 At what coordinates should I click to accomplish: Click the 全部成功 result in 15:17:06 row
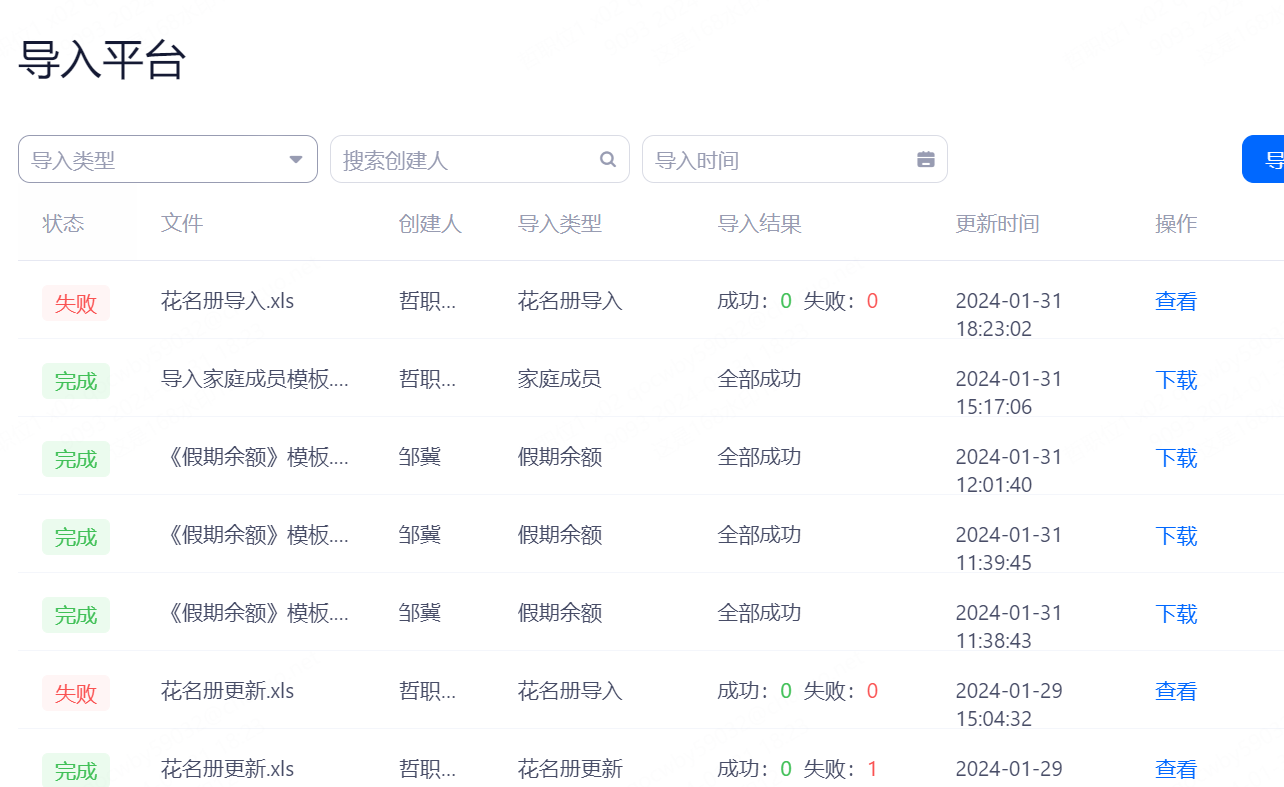pyautogui.click(x=760, y=379)
